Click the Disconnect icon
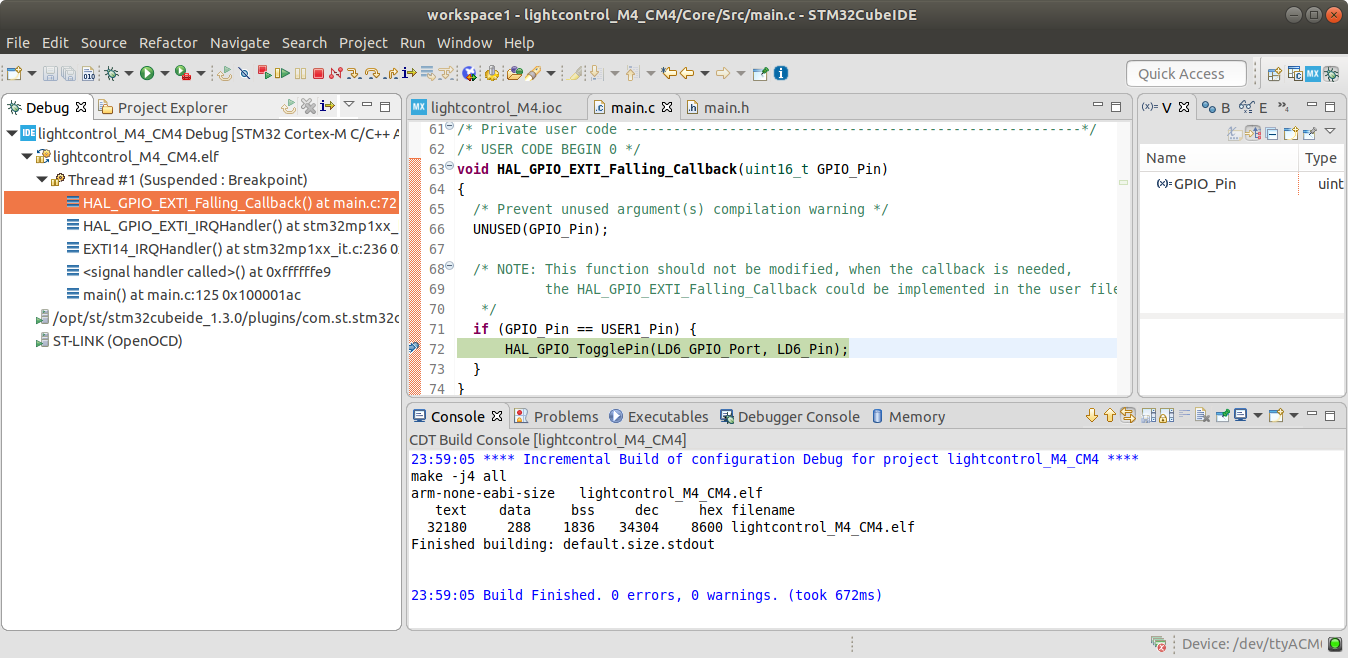Screen dimensions: 1348x658 point(335,73)
